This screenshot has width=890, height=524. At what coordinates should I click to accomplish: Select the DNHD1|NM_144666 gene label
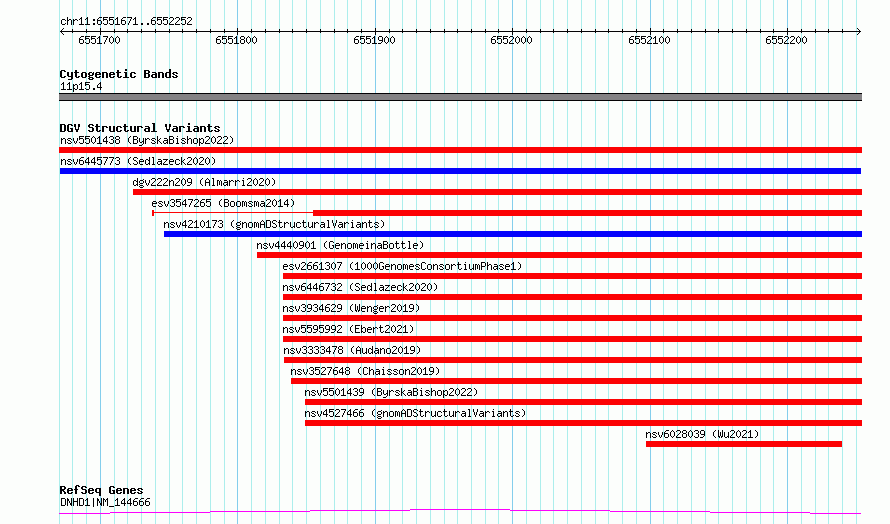pyautogui.click(x=105, y=502)
